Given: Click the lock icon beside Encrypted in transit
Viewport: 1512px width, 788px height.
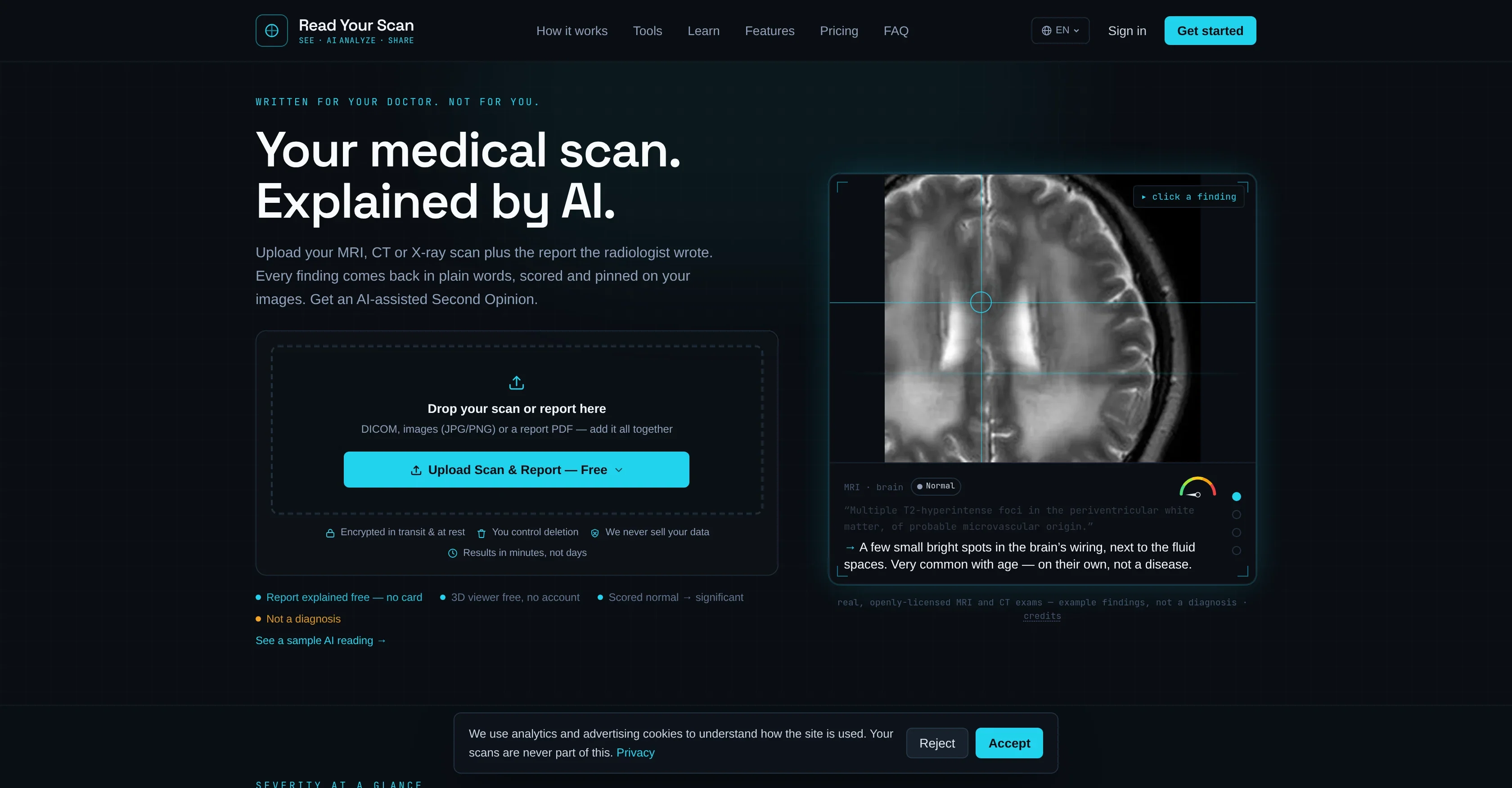Looking at the screenshot, I should pos(330,533).
